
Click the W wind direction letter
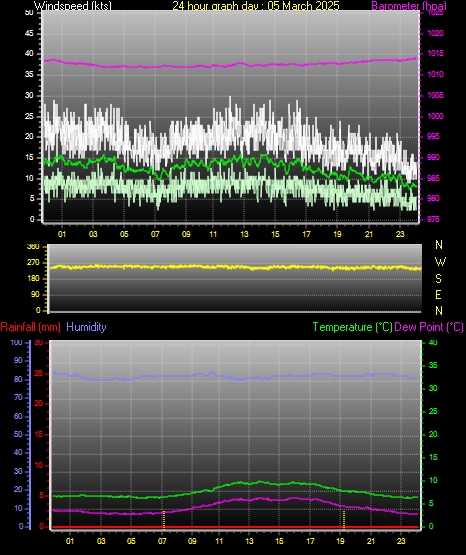click(x=440, y=262)
